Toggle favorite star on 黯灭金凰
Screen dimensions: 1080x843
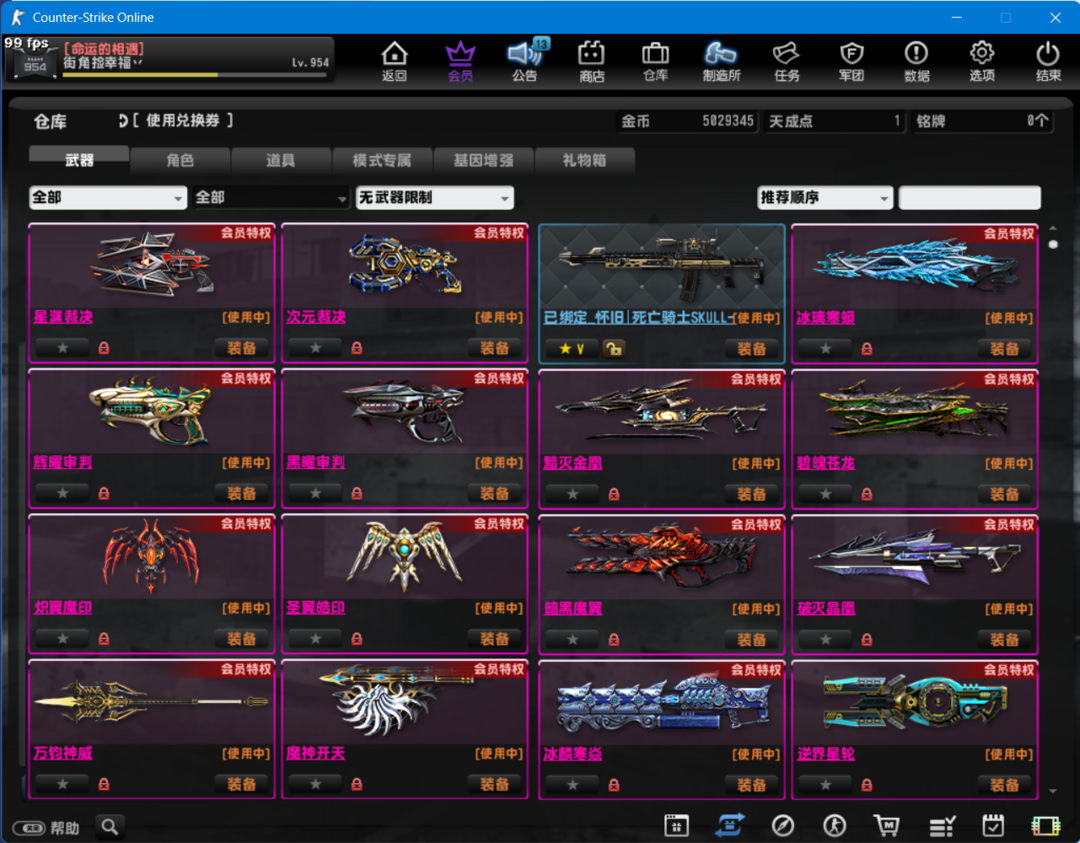572,495
